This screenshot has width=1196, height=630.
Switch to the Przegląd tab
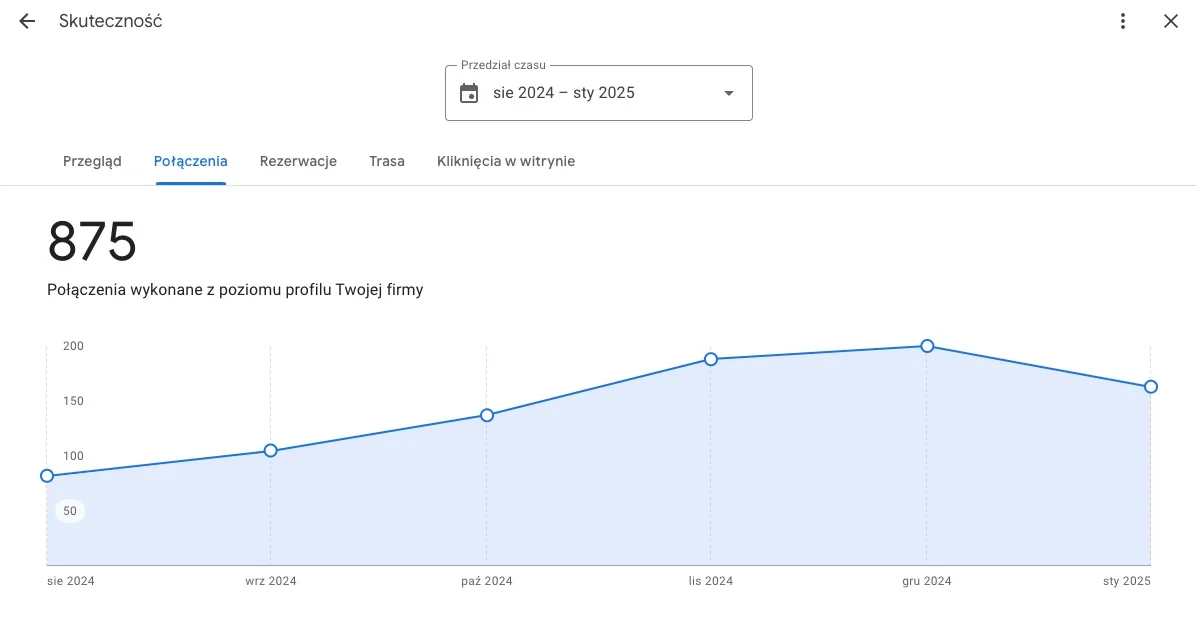pos(92,161)
